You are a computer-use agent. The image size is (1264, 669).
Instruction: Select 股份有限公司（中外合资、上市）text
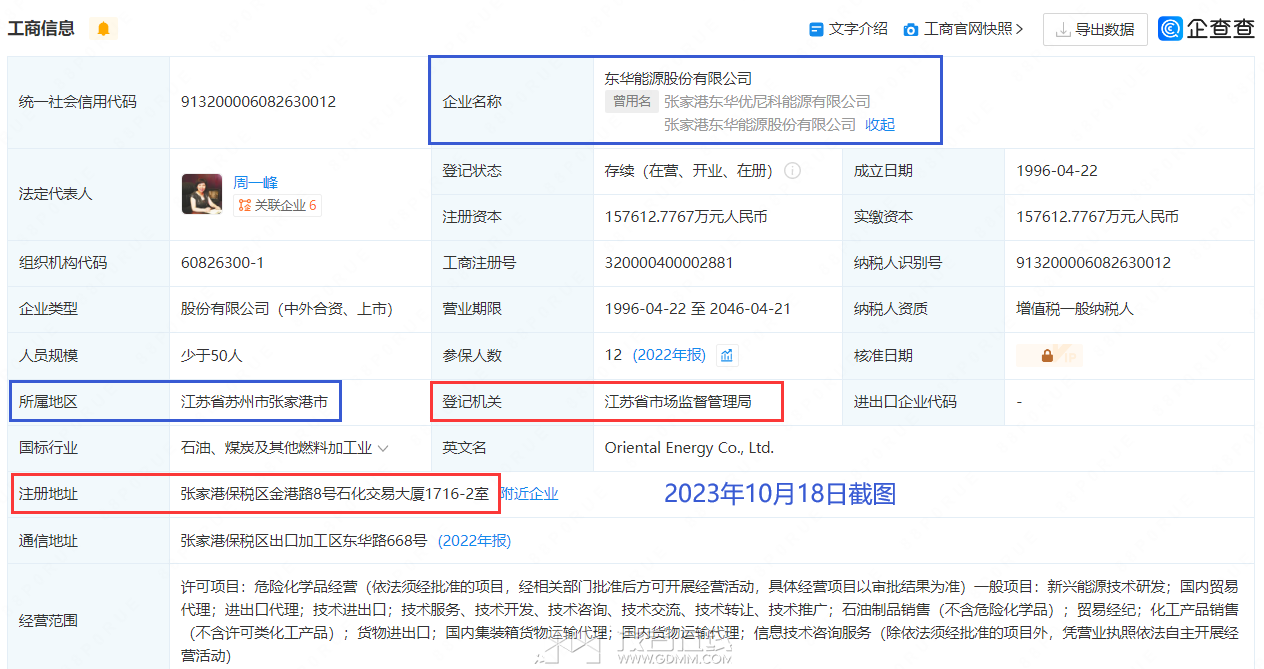point(287,309)
